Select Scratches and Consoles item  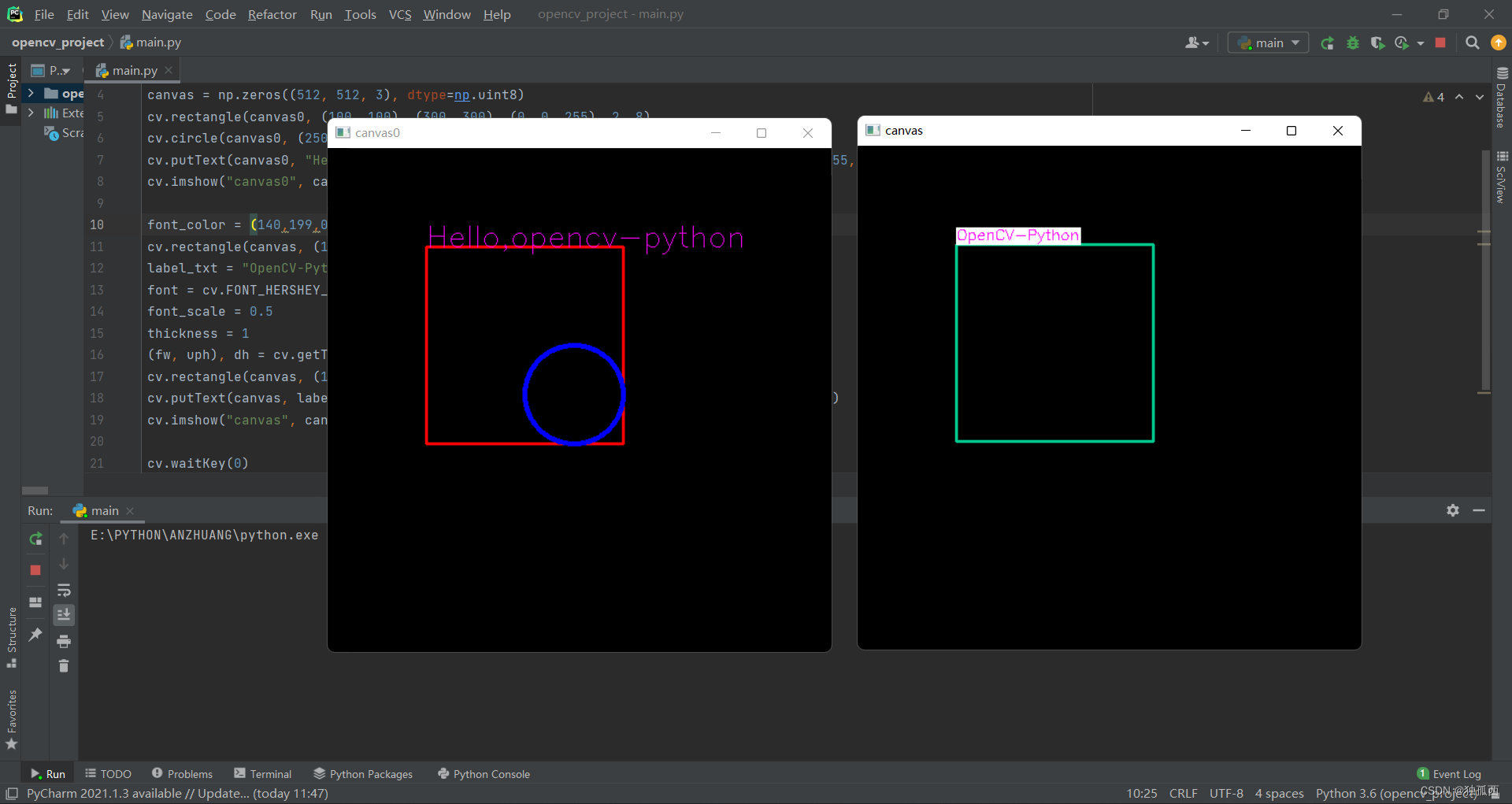point(64,133)
